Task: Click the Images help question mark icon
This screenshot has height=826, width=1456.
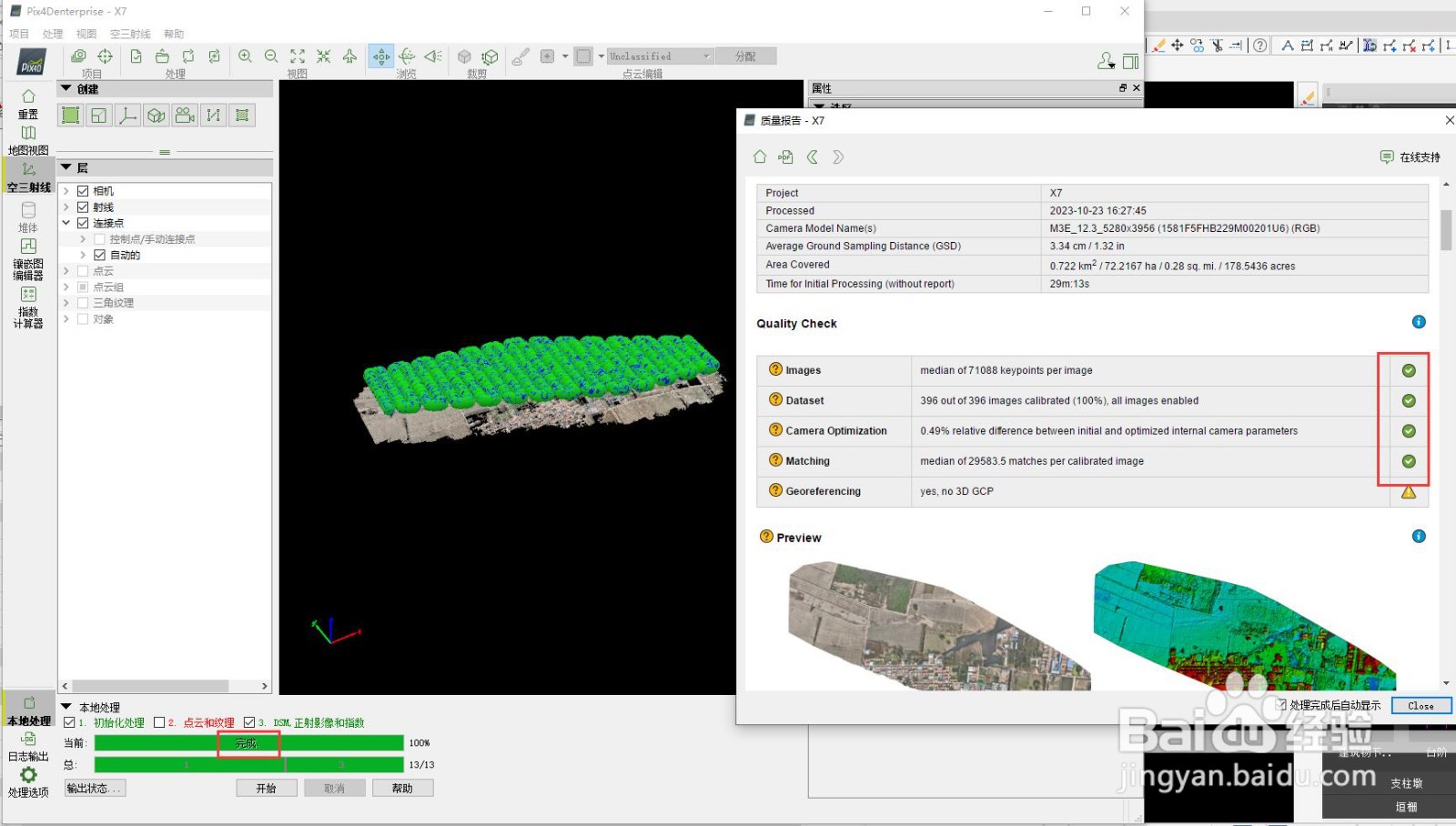Action: pyautogui.click(x=775, y=369)
